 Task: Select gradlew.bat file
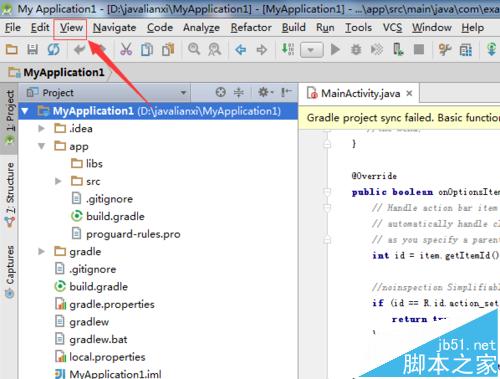[91, 340]
